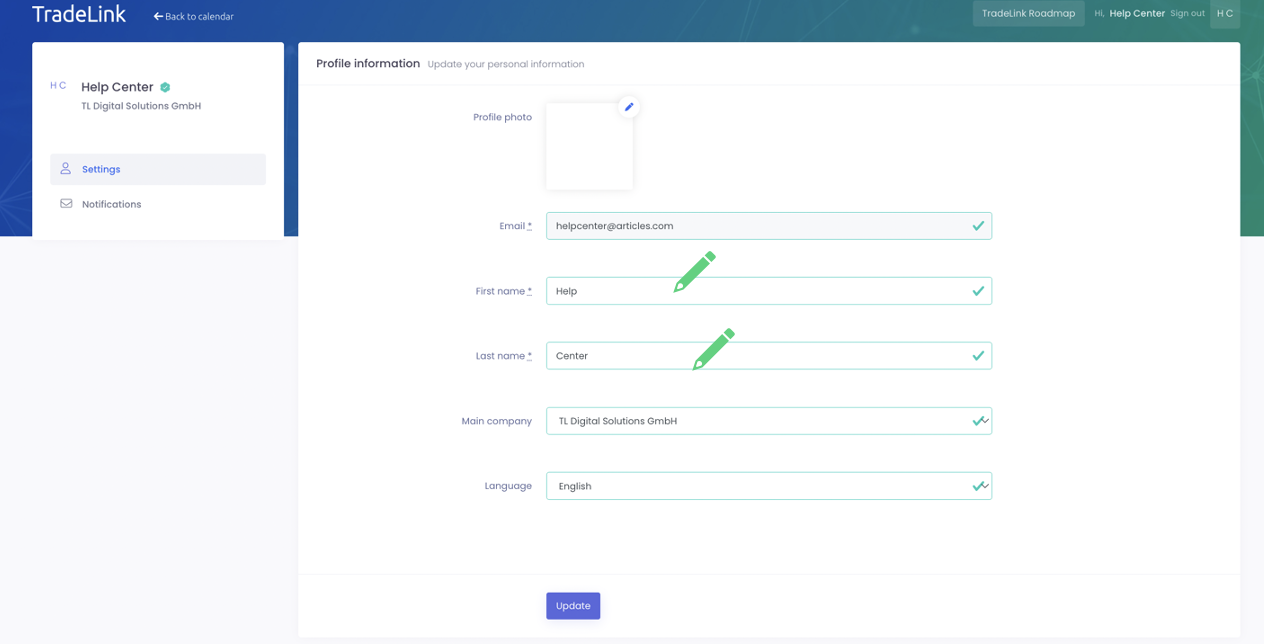The height and width of the screenshot is (644, 1264).
Task: Click the profile photo edit pencil icon
Action: tap(629, 107)
